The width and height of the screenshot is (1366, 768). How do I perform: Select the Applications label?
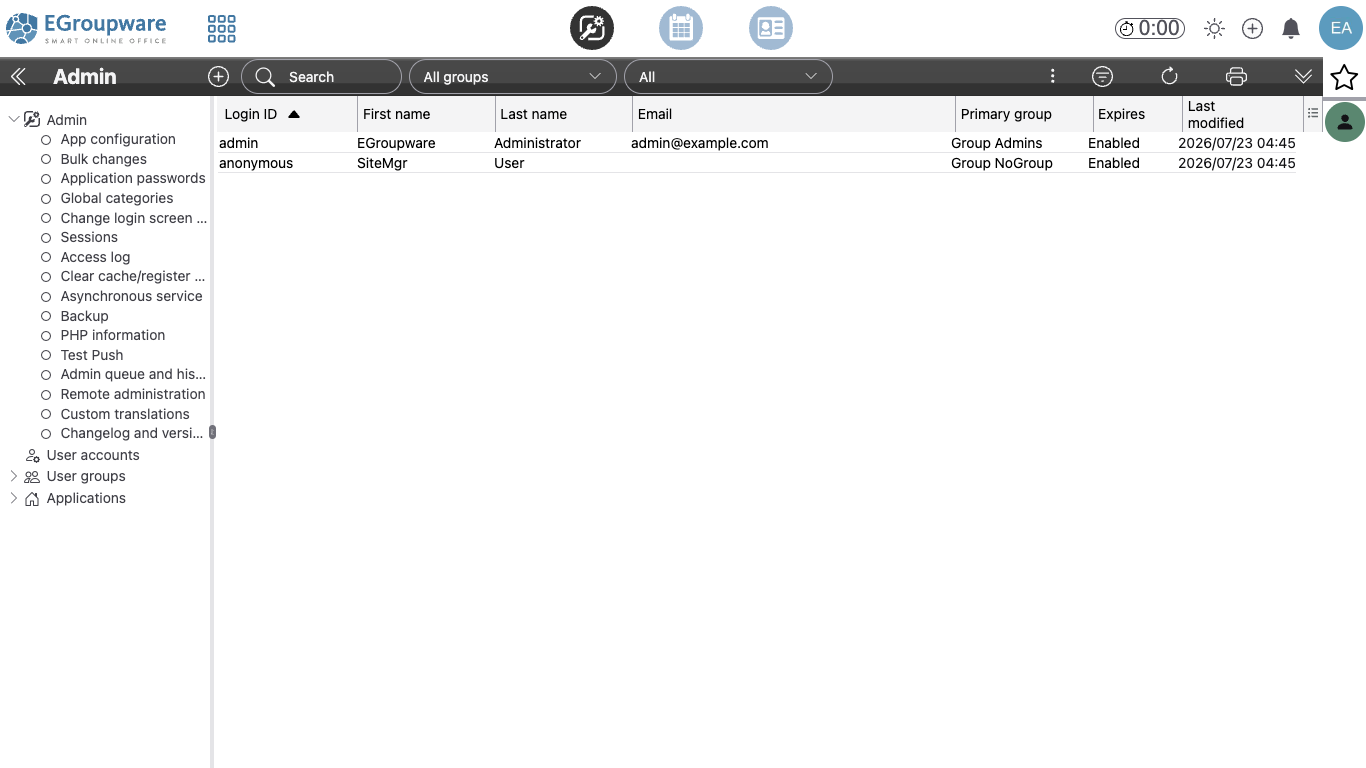pyautogui.click(x=86, y=498)
